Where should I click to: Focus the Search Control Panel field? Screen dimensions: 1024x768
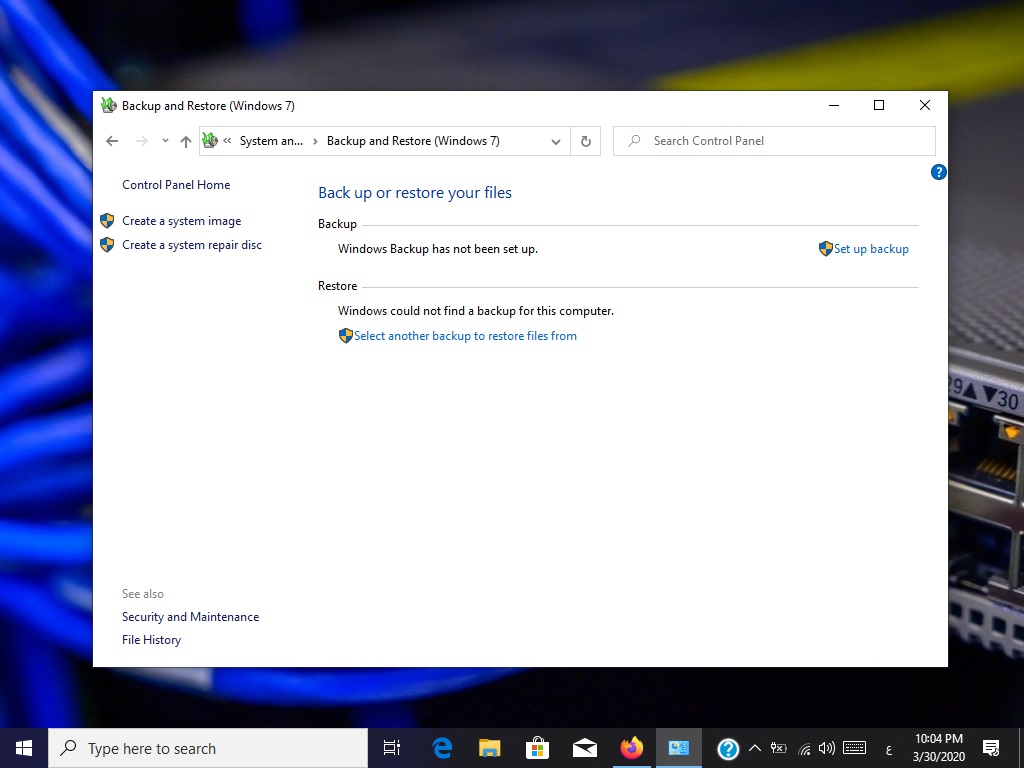(x=775, y=141)
